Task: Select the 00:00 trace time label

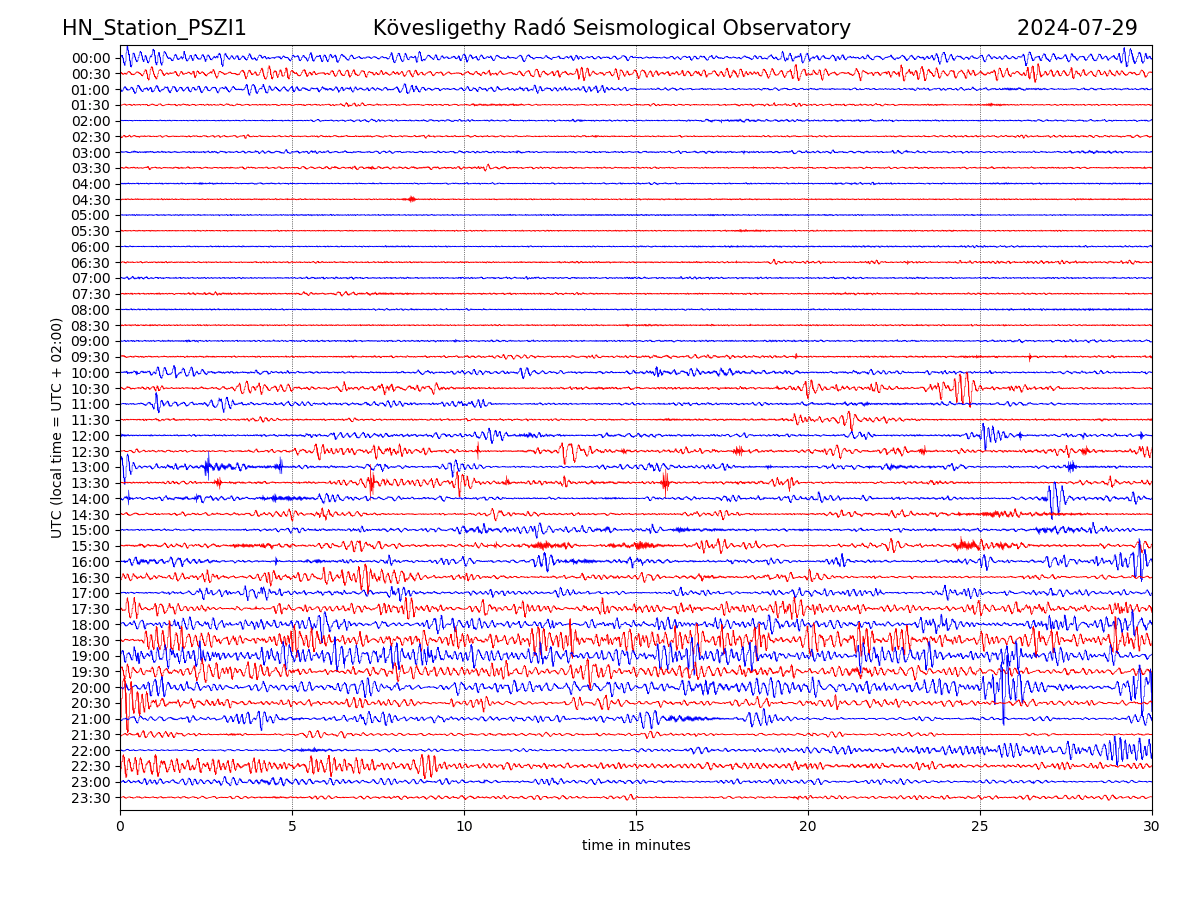Action: coord(91,58)
